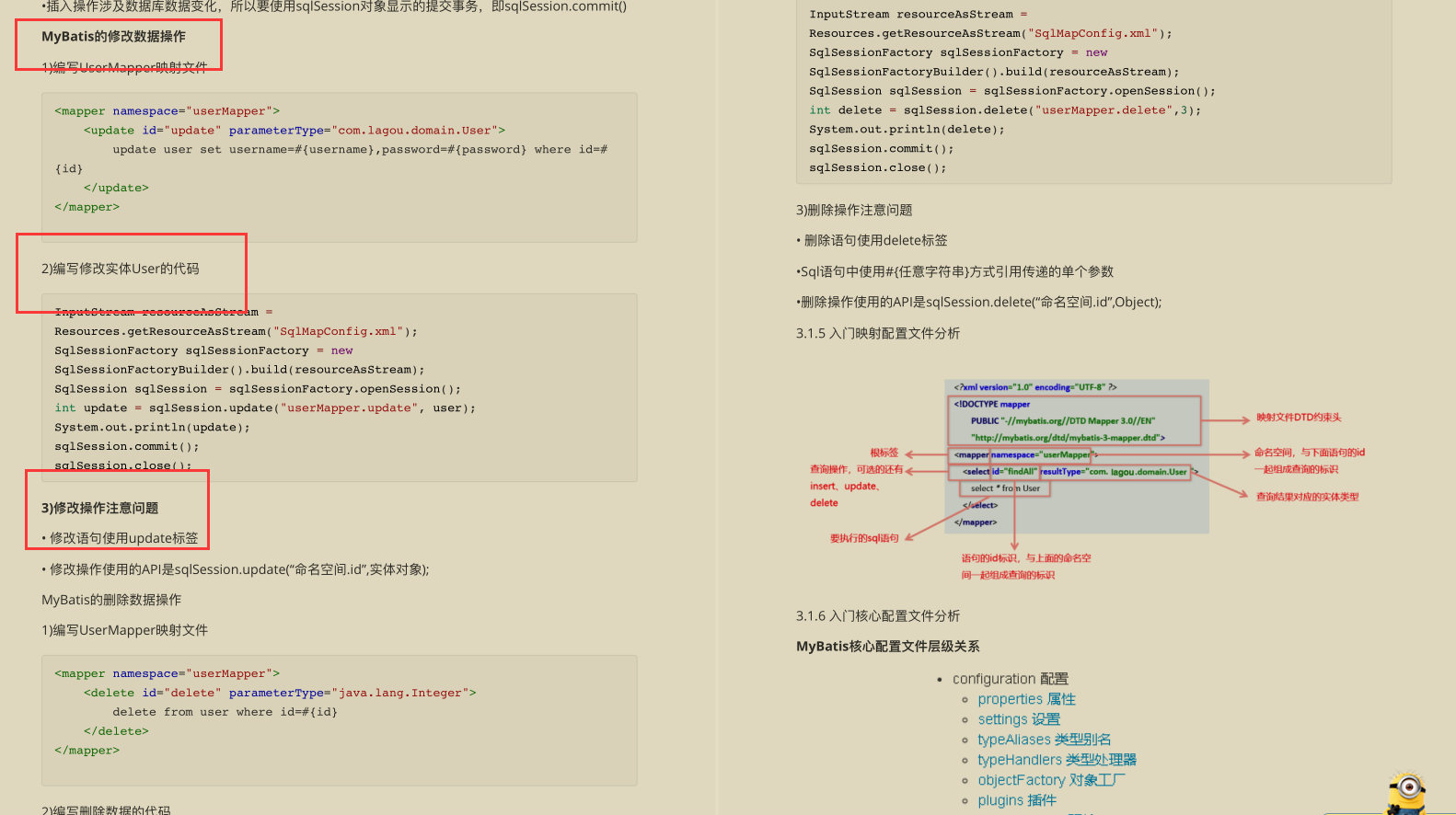
Task: Click the heading MyBatis的修改数据操作
Action: point(113,36)
